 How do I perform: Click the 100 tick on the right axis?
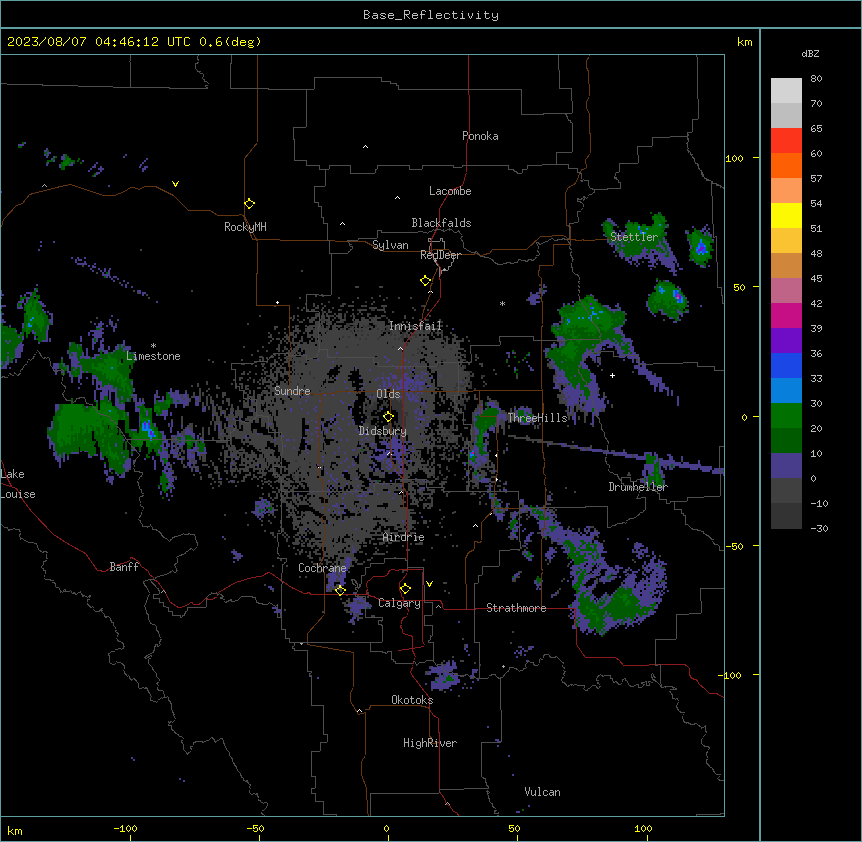(734, 158)
